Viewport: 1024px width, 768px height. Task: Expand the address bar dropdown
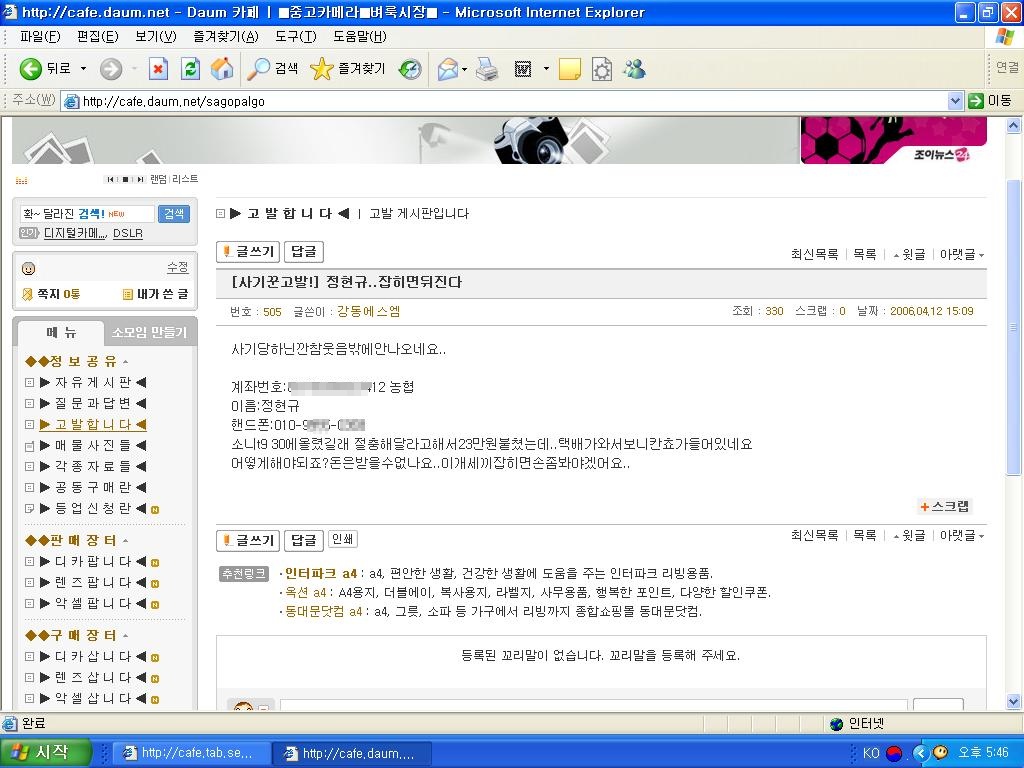[955, 101]
